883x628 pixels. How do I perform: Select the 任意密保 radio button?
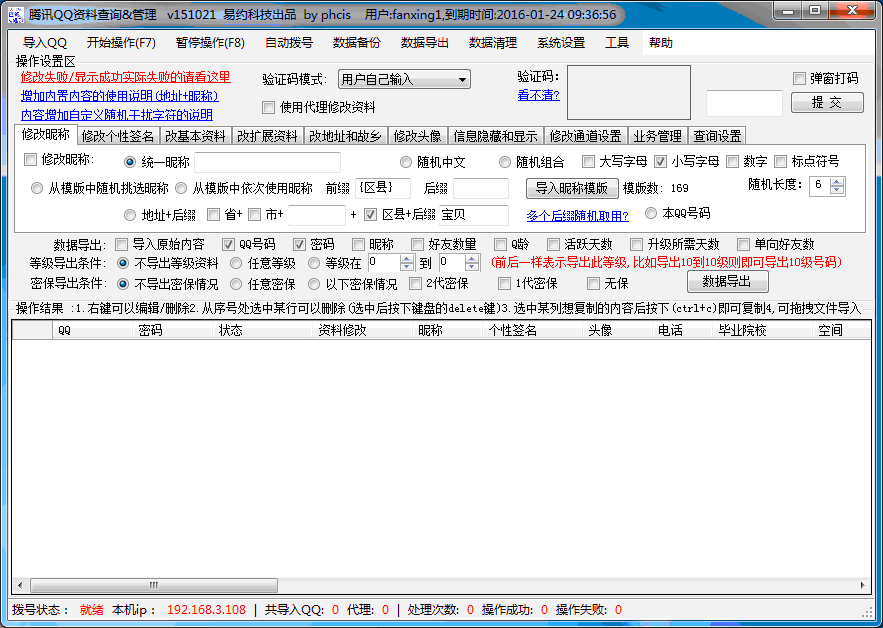(236, 284)
